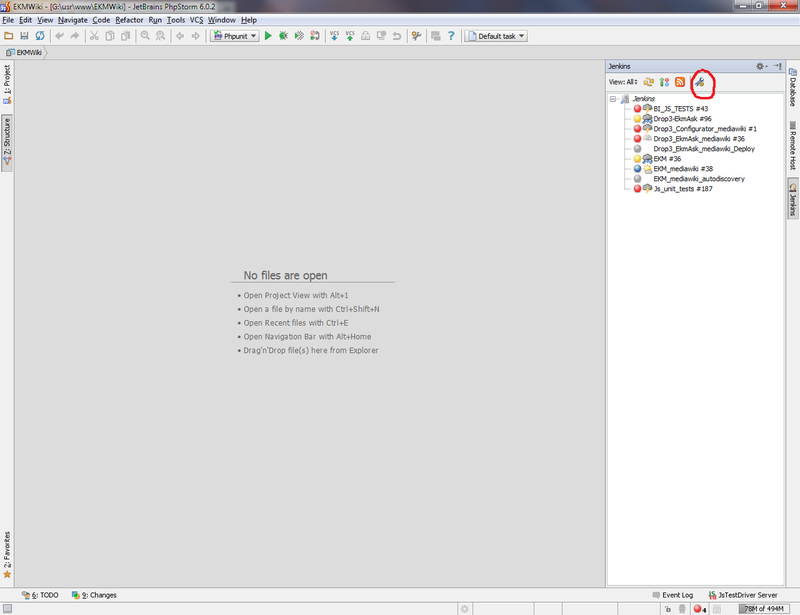Click the Synchronize toolbar icon
The width and height of the screenshot is (800, 615).
click(40, 36)
